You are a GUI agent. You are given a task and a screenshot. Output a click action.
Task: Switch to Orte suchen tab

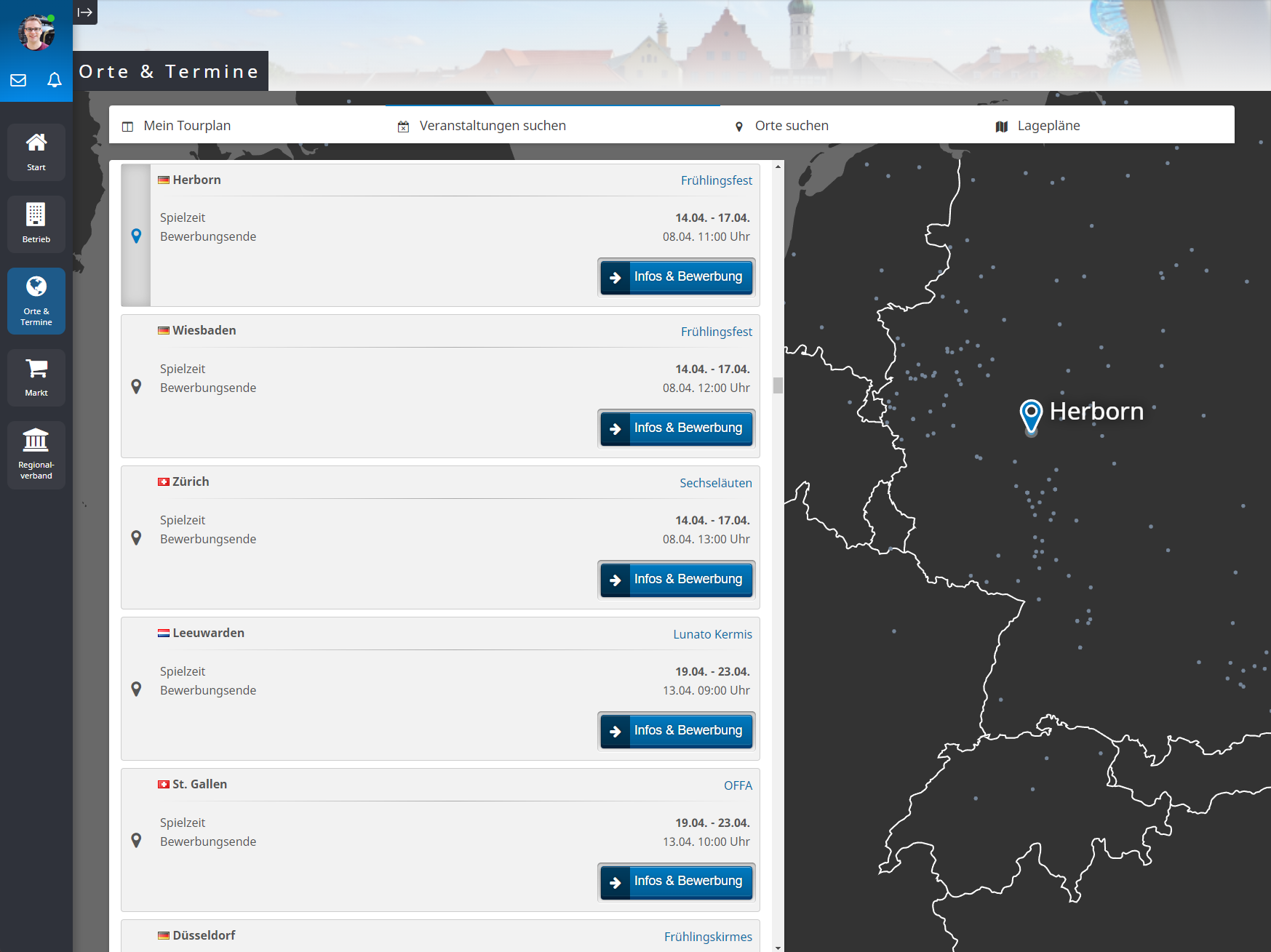click(x=791, y=126)
